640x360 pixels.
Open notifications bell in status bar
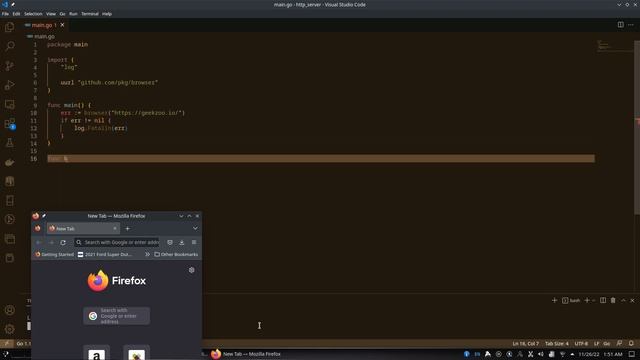[631, 344]
